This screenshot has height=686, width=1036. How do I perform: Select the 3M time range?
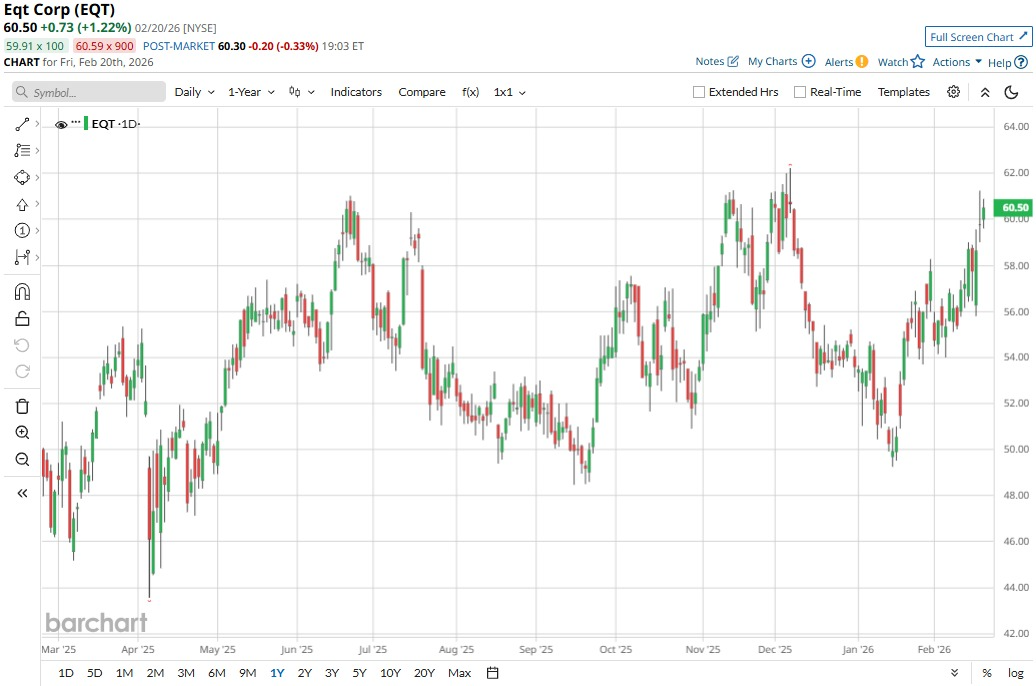(x=186, y=673)
